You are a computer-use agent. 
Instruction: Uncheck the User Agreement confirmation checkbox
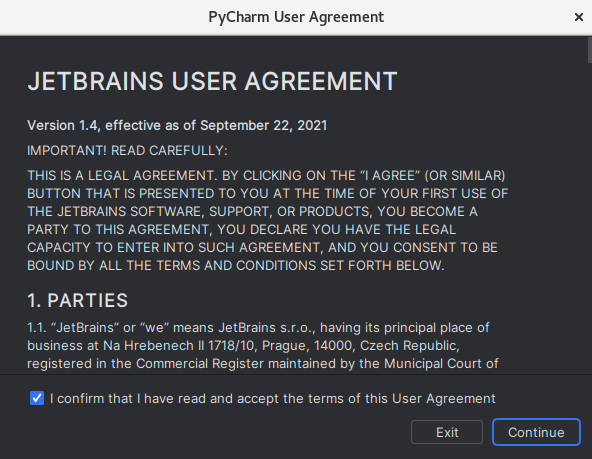pyautogui.click(x=37, y=398)
